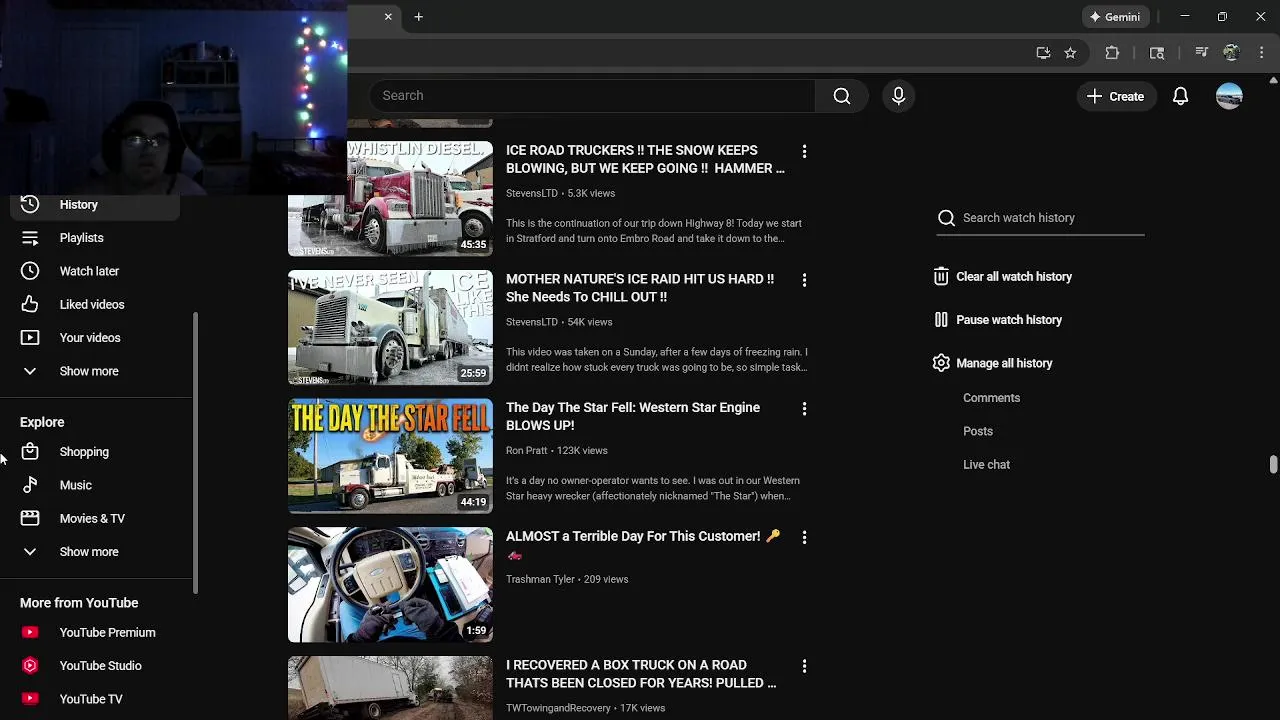This screenshot has width=1280, height=720.
Task: Open options for ALMOST a Terrible Day video
Action: tap(804, 537)
